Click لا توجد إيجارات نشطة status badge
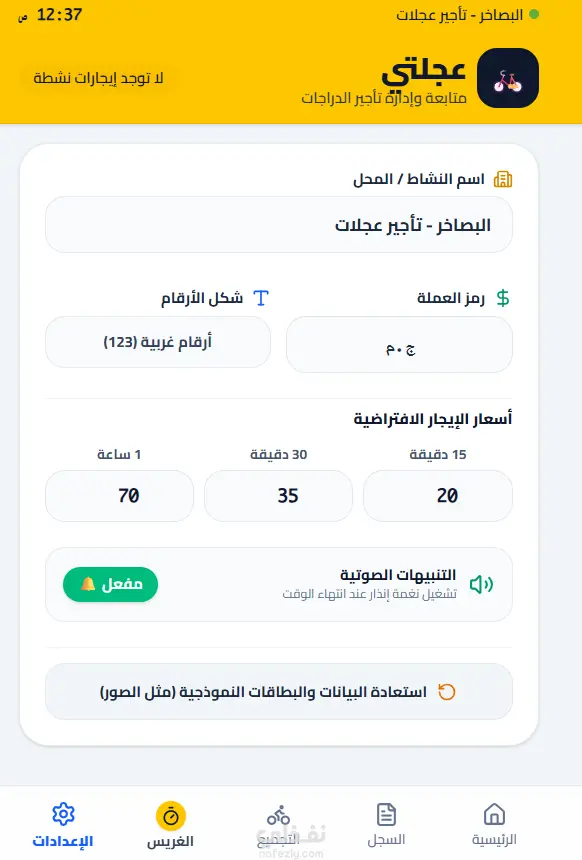 98,78
